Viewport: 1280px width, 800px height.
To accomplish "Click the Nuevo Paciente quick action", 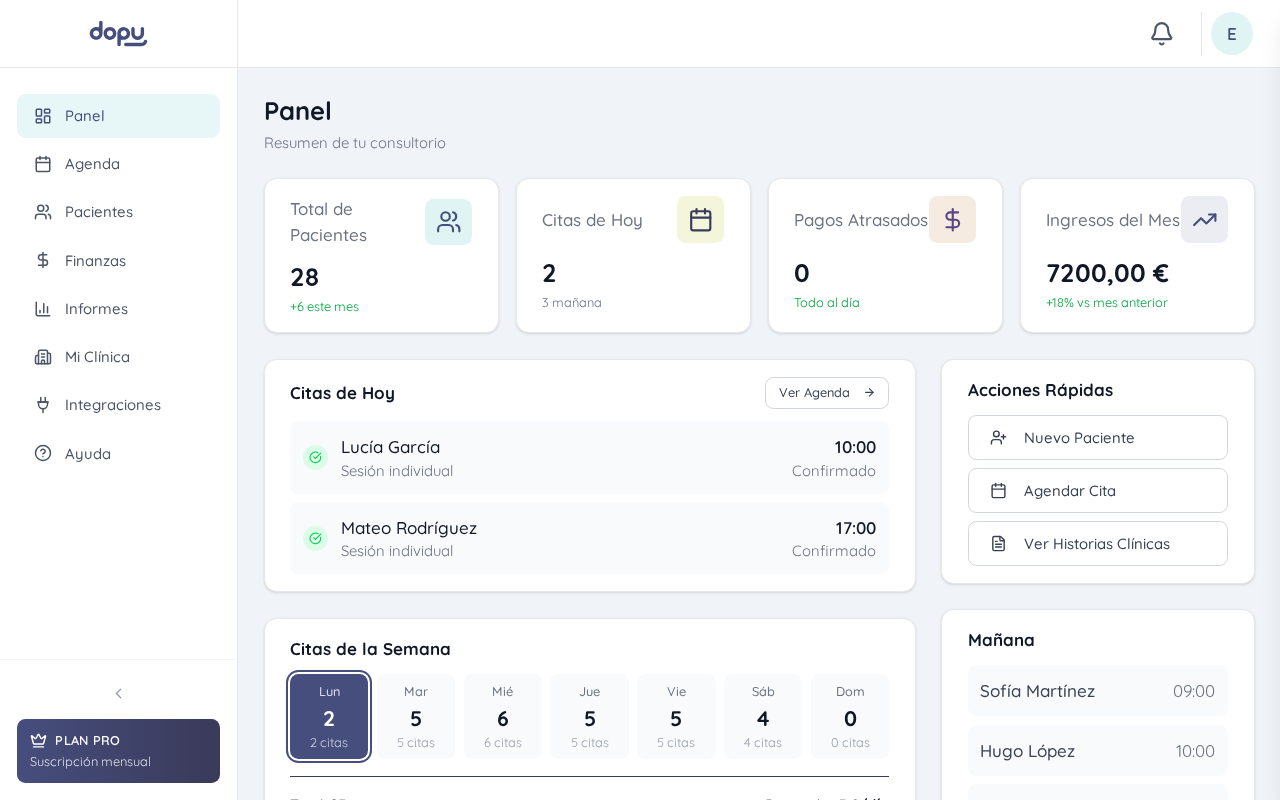I will (1098, 438).
